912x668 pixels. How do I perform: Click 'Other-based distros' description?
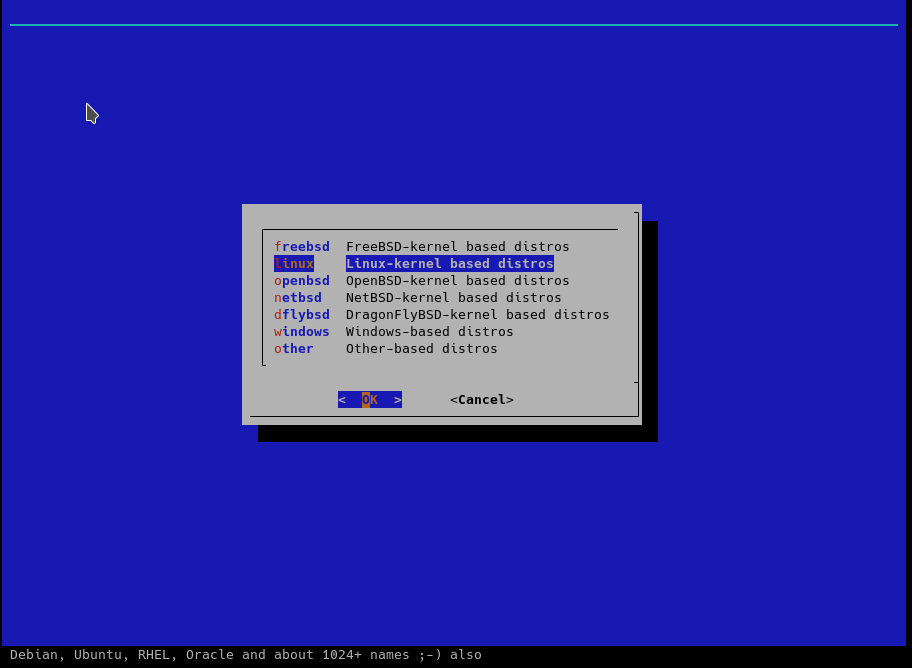[422, 349]
